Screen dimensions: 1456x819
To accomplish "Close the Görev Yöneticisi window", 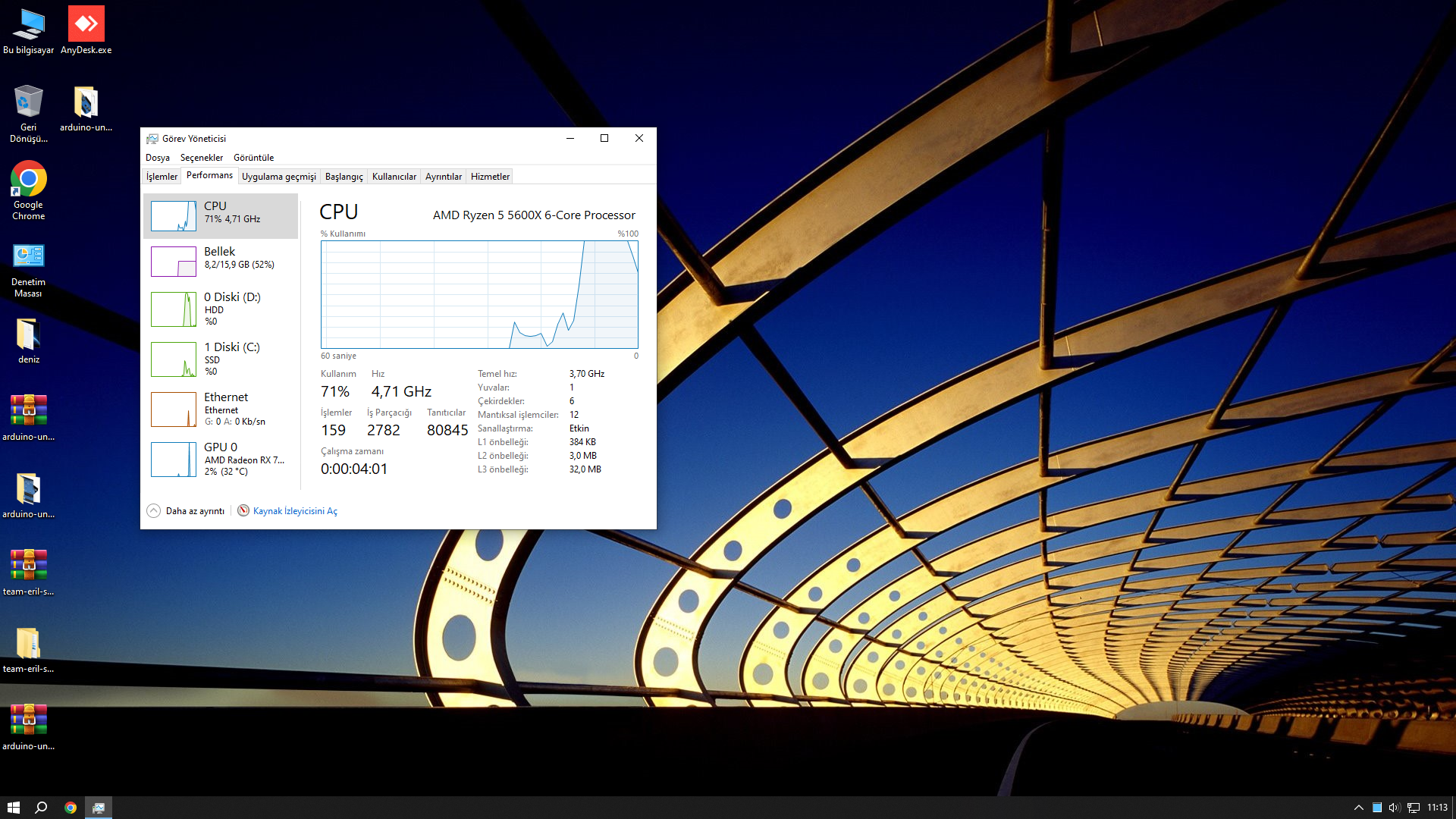I will (x=639, y=138).
